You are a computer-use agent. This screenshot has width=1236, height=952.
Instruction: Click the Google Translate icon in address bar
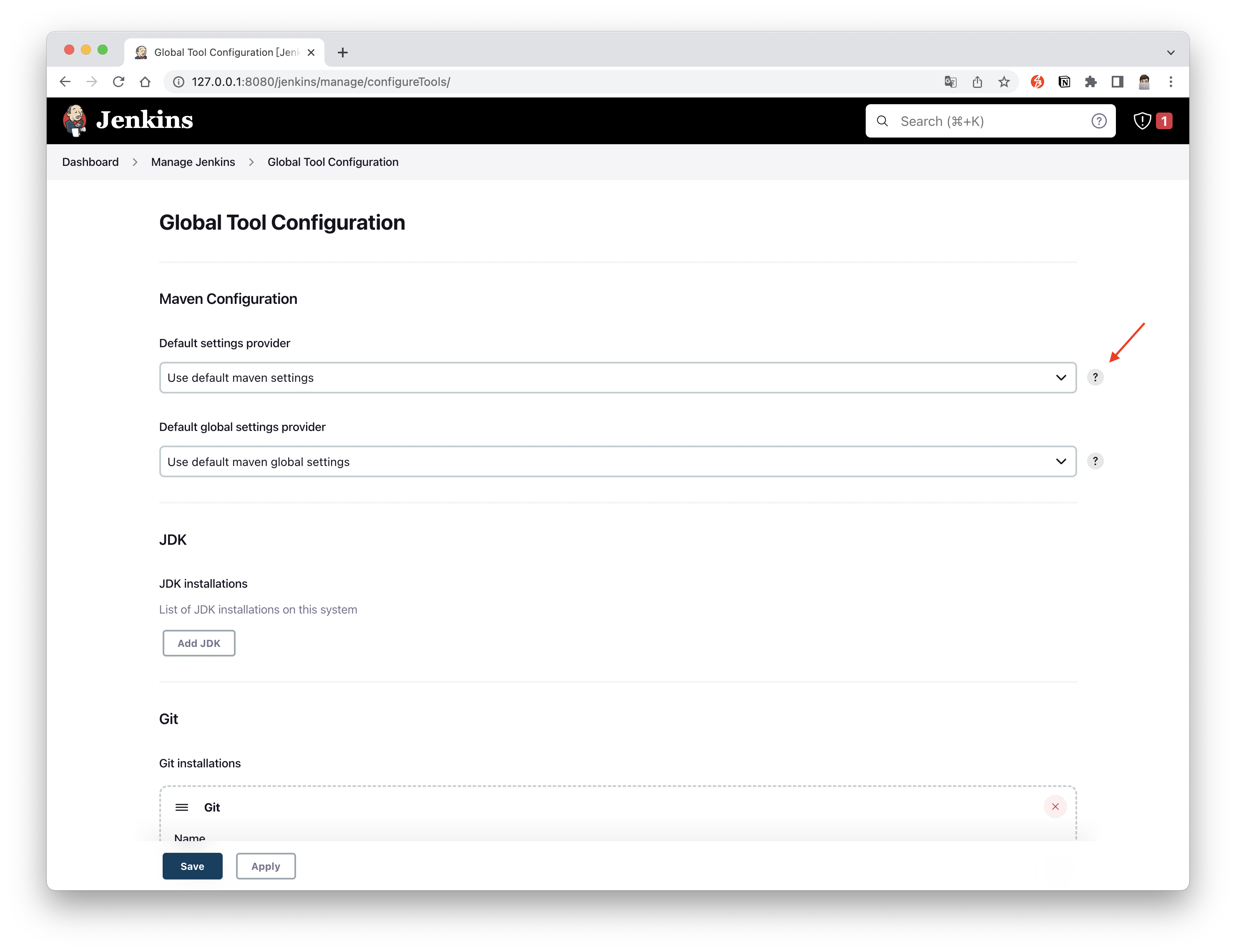tap(951, 81)
